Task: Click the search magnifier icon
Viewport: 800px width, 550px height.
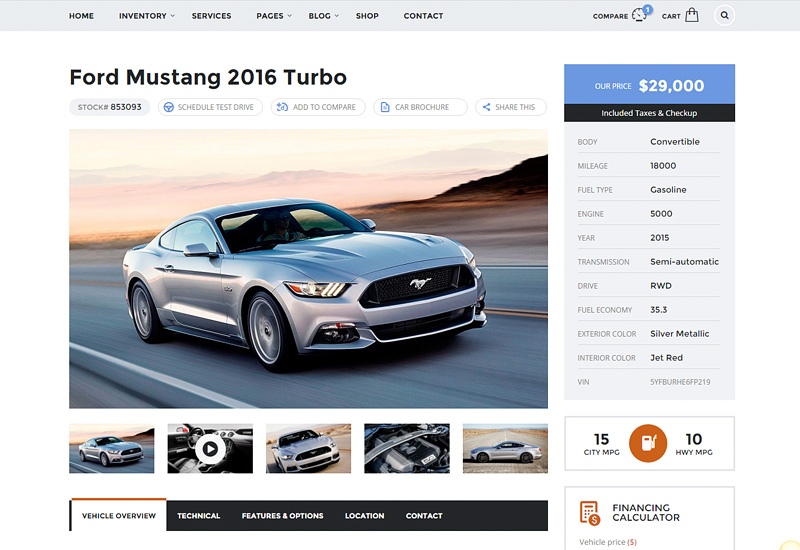Action: 724,15
